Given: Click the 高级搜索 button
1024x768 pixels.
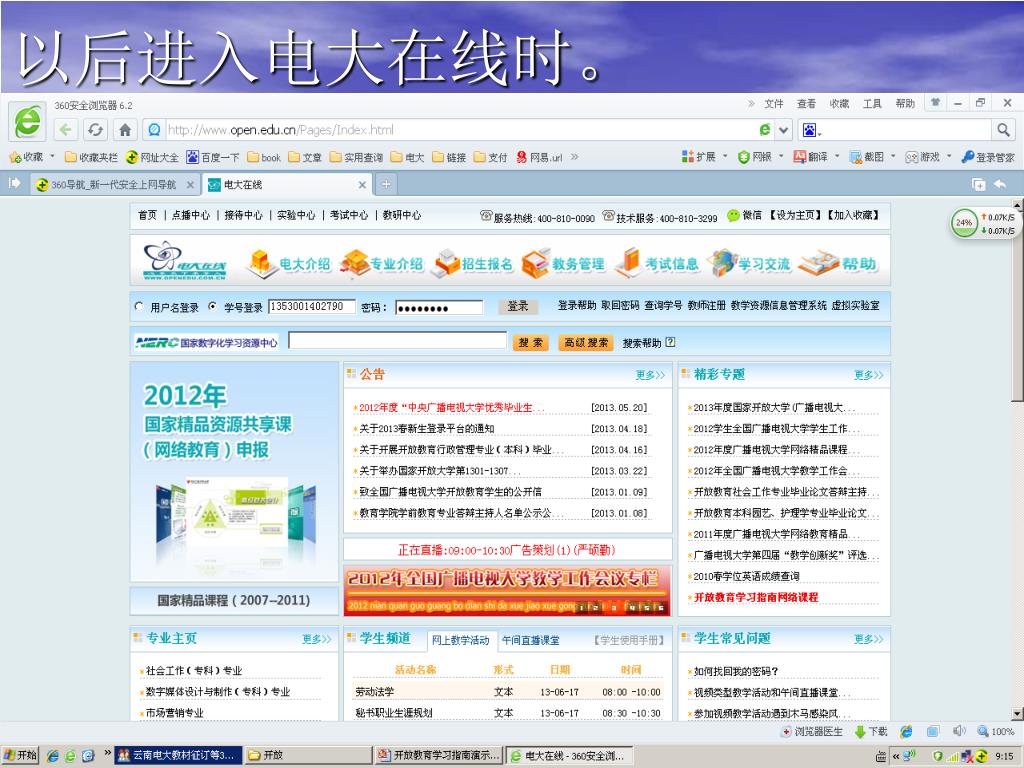Looking at the screenshot, I should pos(586,343).
